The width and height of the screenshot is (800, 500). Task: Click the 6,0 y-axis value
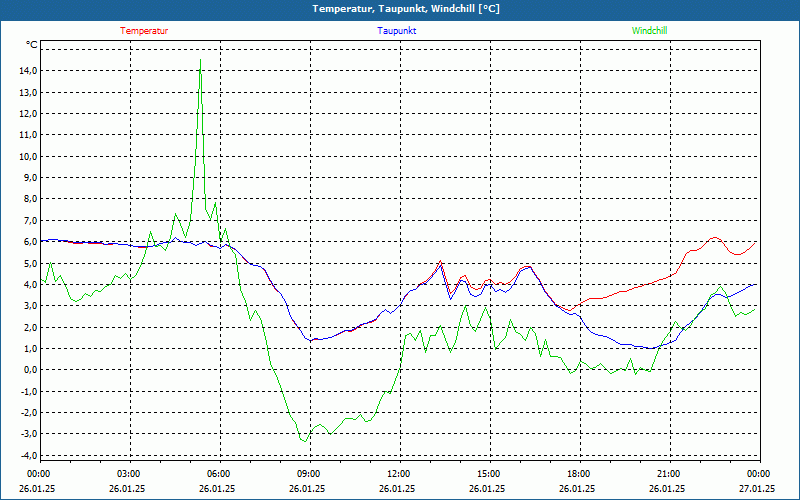coord(30,242)
